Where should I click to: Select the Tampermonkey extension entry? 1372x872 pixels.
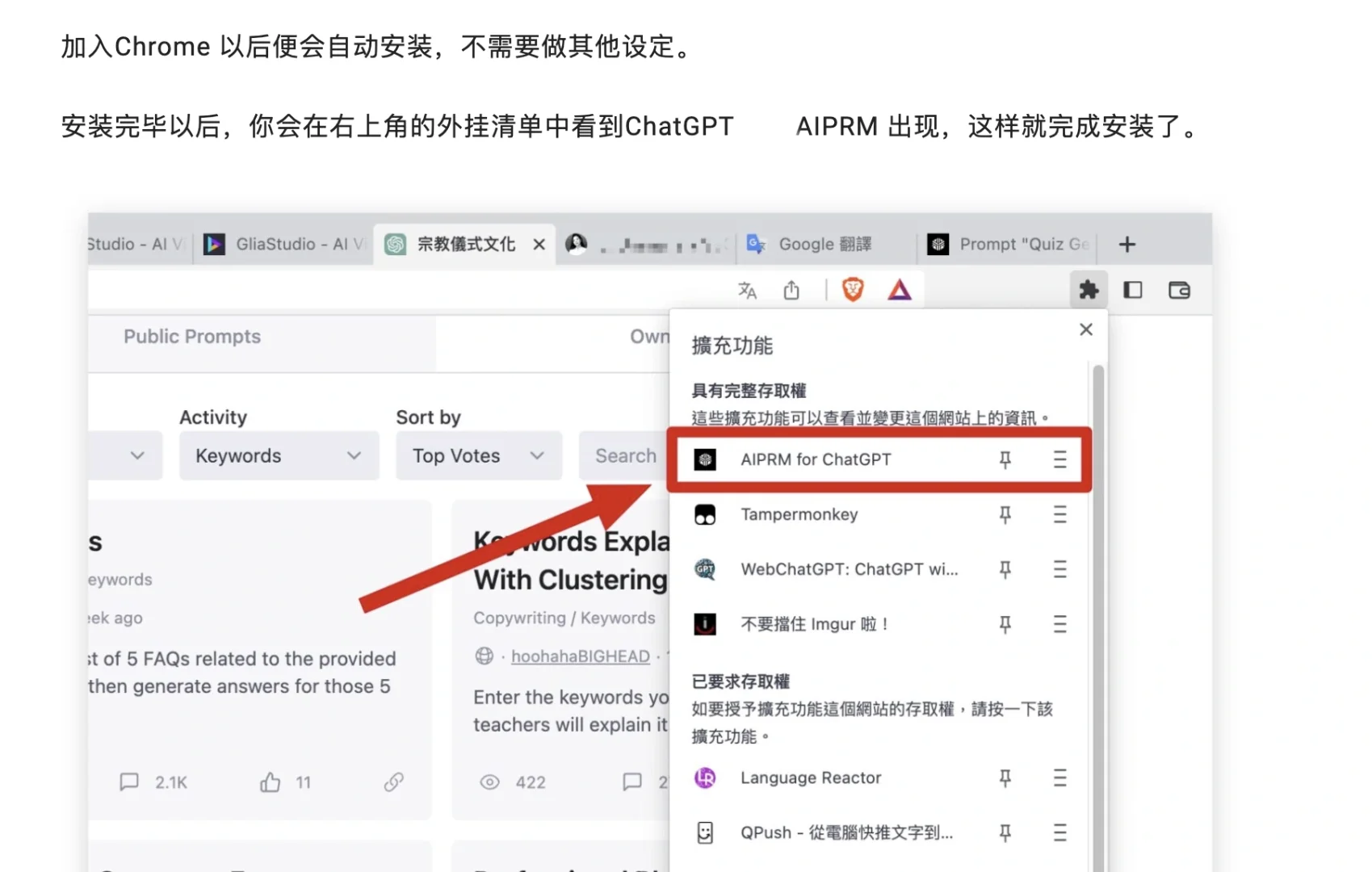coord(879,514)
